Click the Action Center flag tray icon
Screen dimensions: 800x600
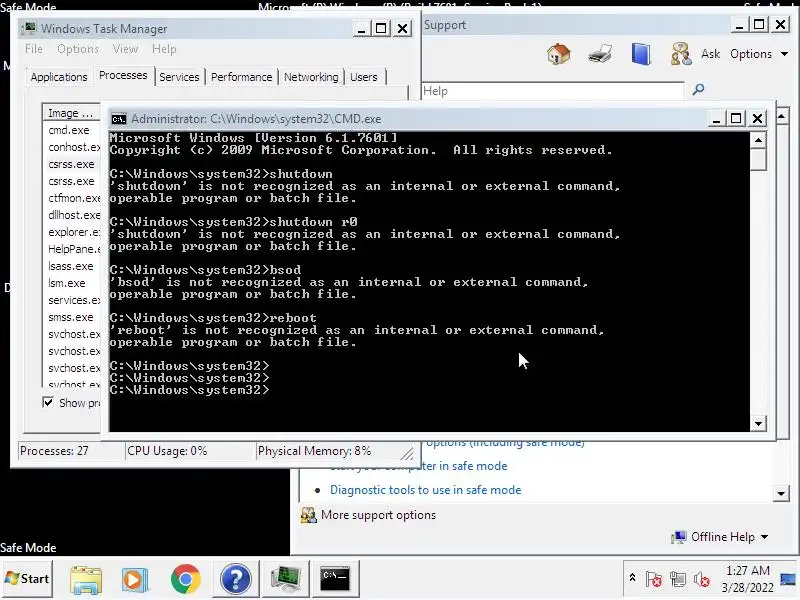(654, 579)
